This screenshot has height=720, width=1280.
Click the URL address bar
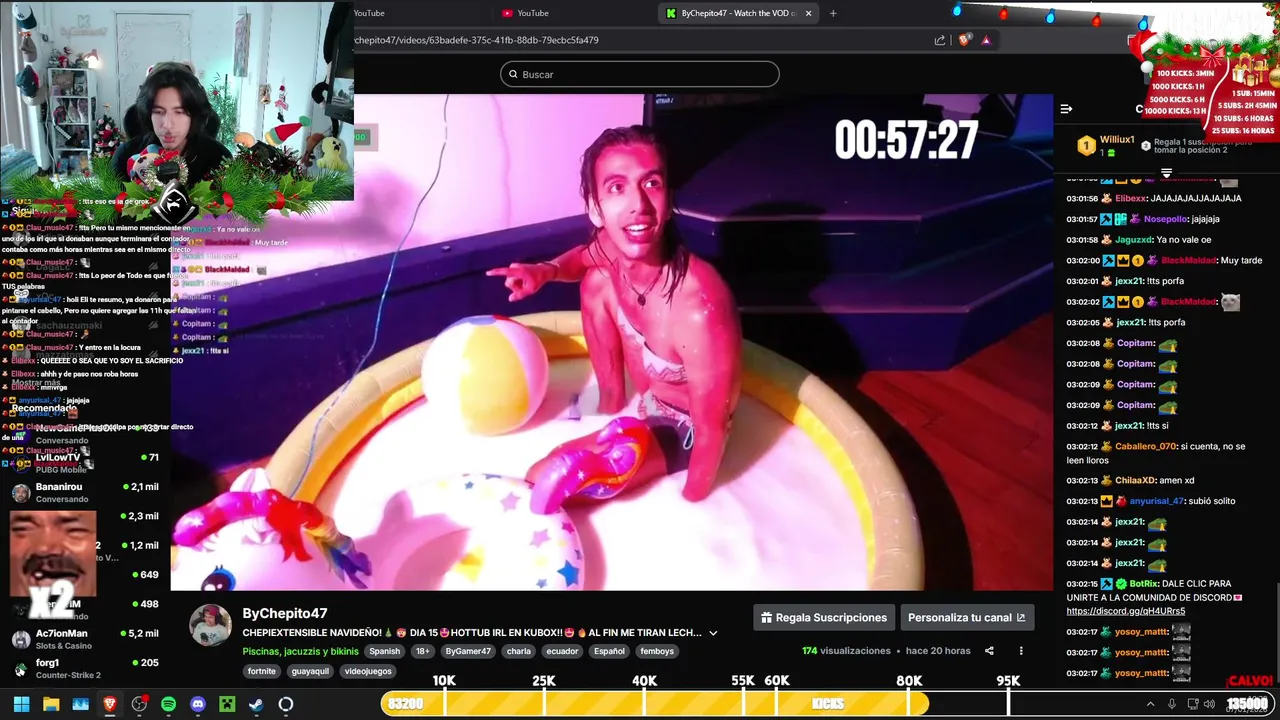640,40
